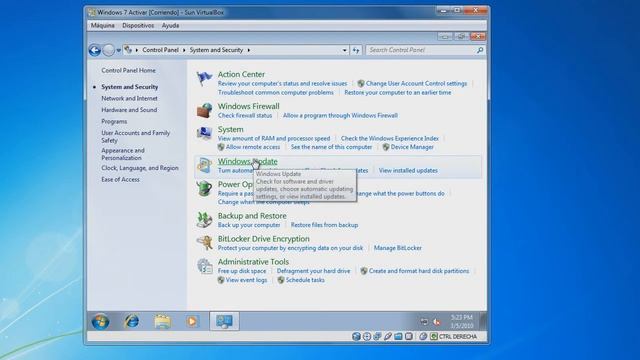Click the Control Panel address bar icon

tap(128, 50)
